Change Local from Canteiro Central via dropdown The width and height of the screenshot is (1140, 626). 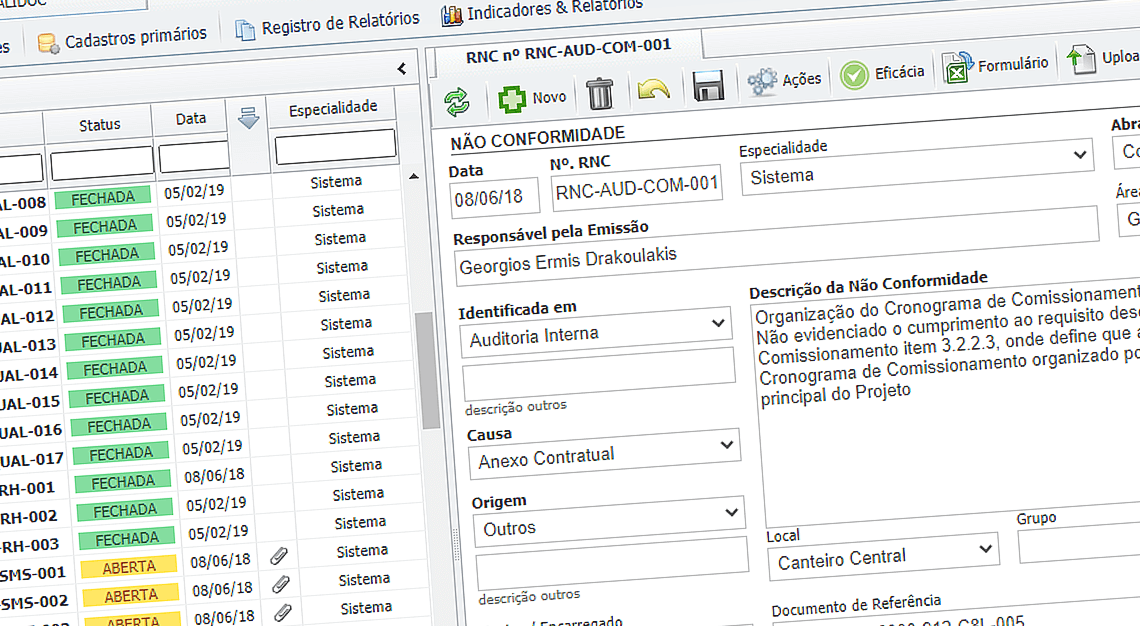[x=983, y=549]
